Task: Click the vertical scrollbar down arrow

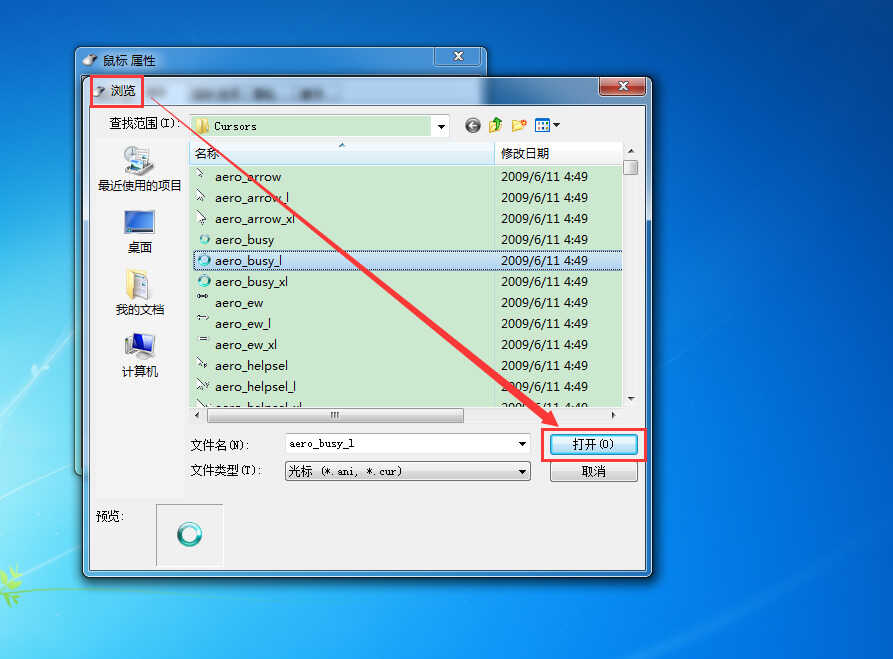Action: click(x=630, y=399)
